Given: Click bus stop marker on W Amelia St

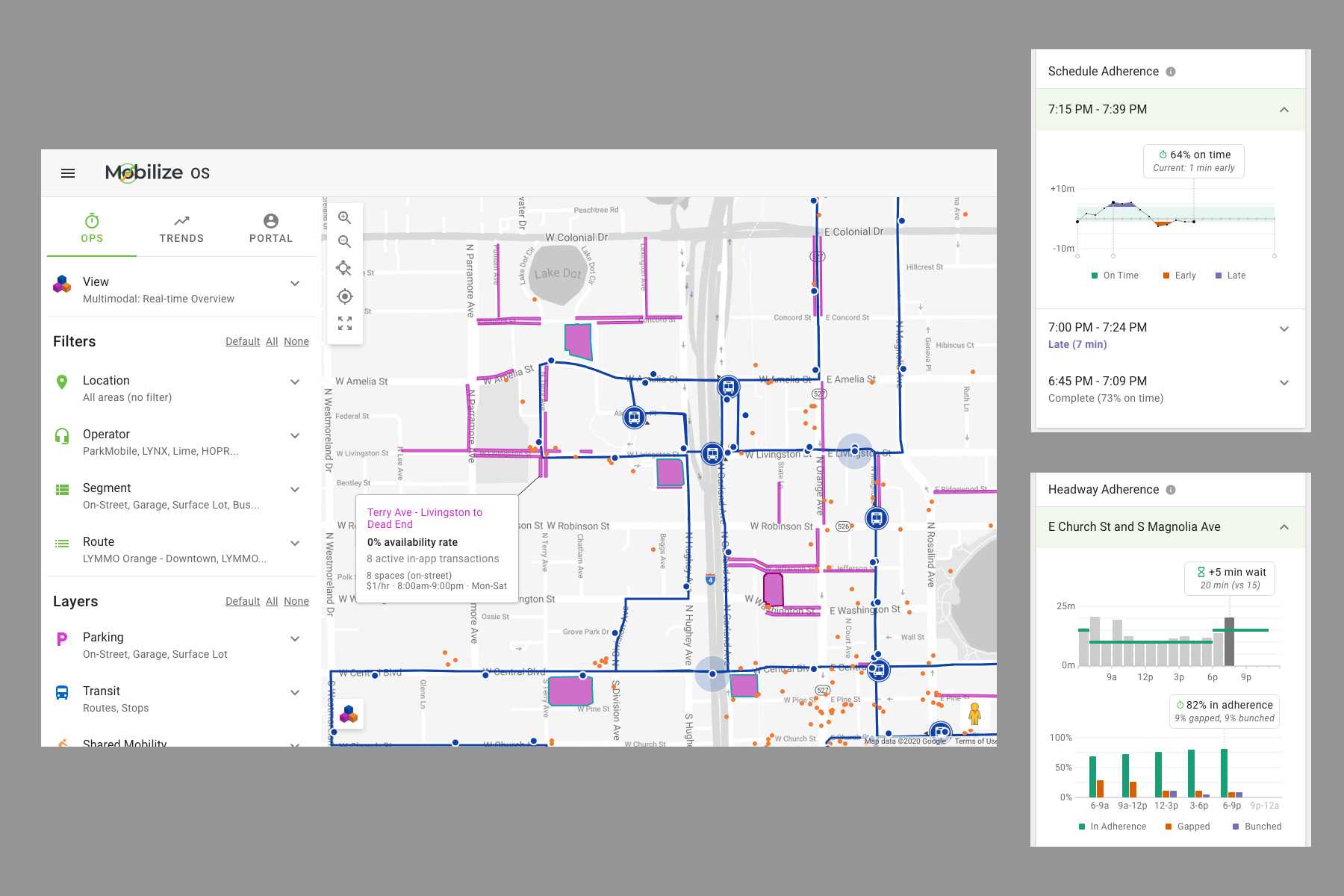Looking at the screenshot, I should pos(728,387).
